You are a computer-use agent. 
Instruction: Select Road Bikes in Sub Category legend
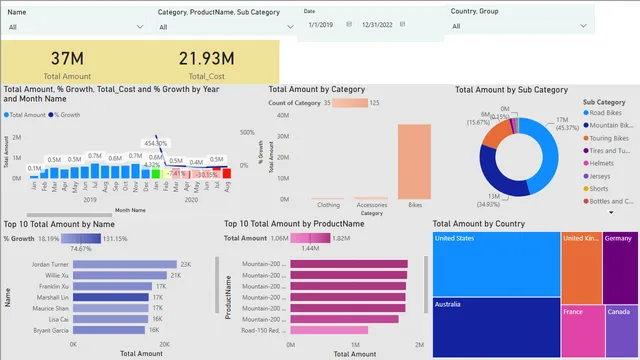(x=602, y=113)
